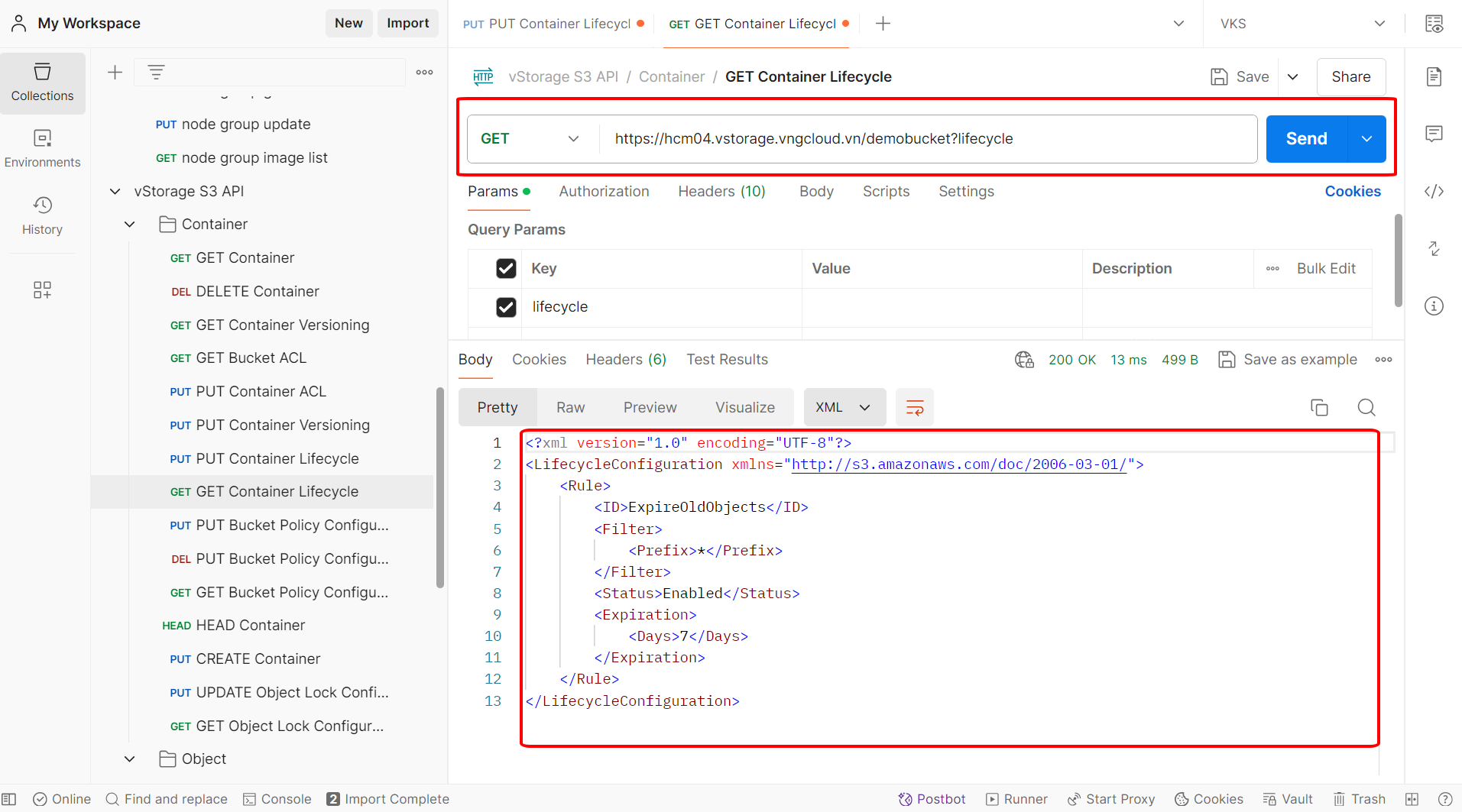1462x812 pixels.
Task: Open the GET method dropdown
Action: click(530, 139)
